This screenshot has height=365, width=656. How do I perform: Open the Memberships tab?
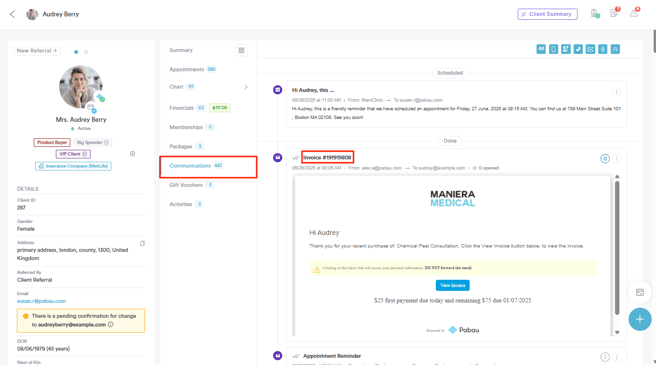point(186,127)
